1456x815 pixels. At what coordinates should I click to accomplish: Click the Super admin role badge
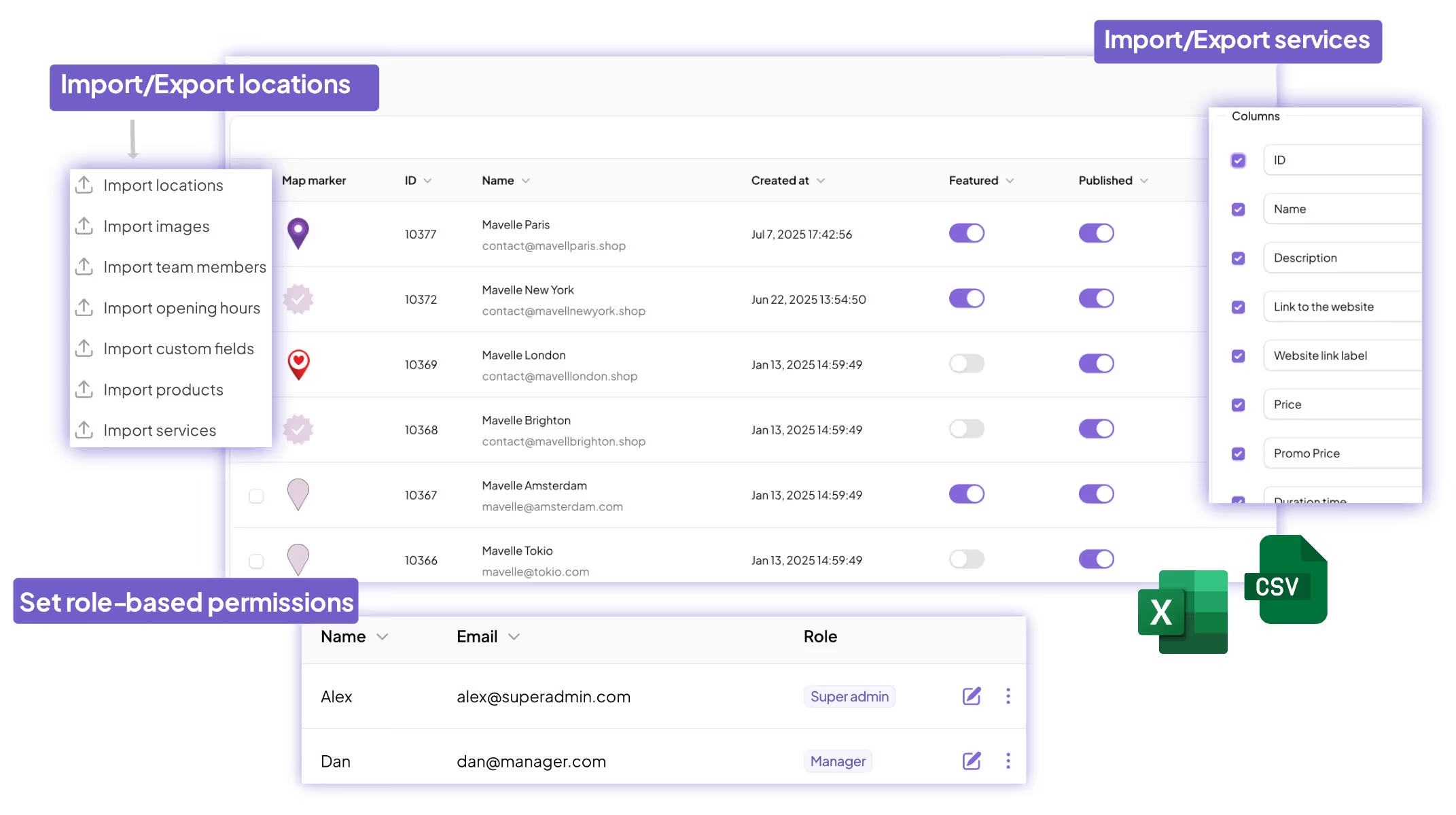[x=849, y=696]
